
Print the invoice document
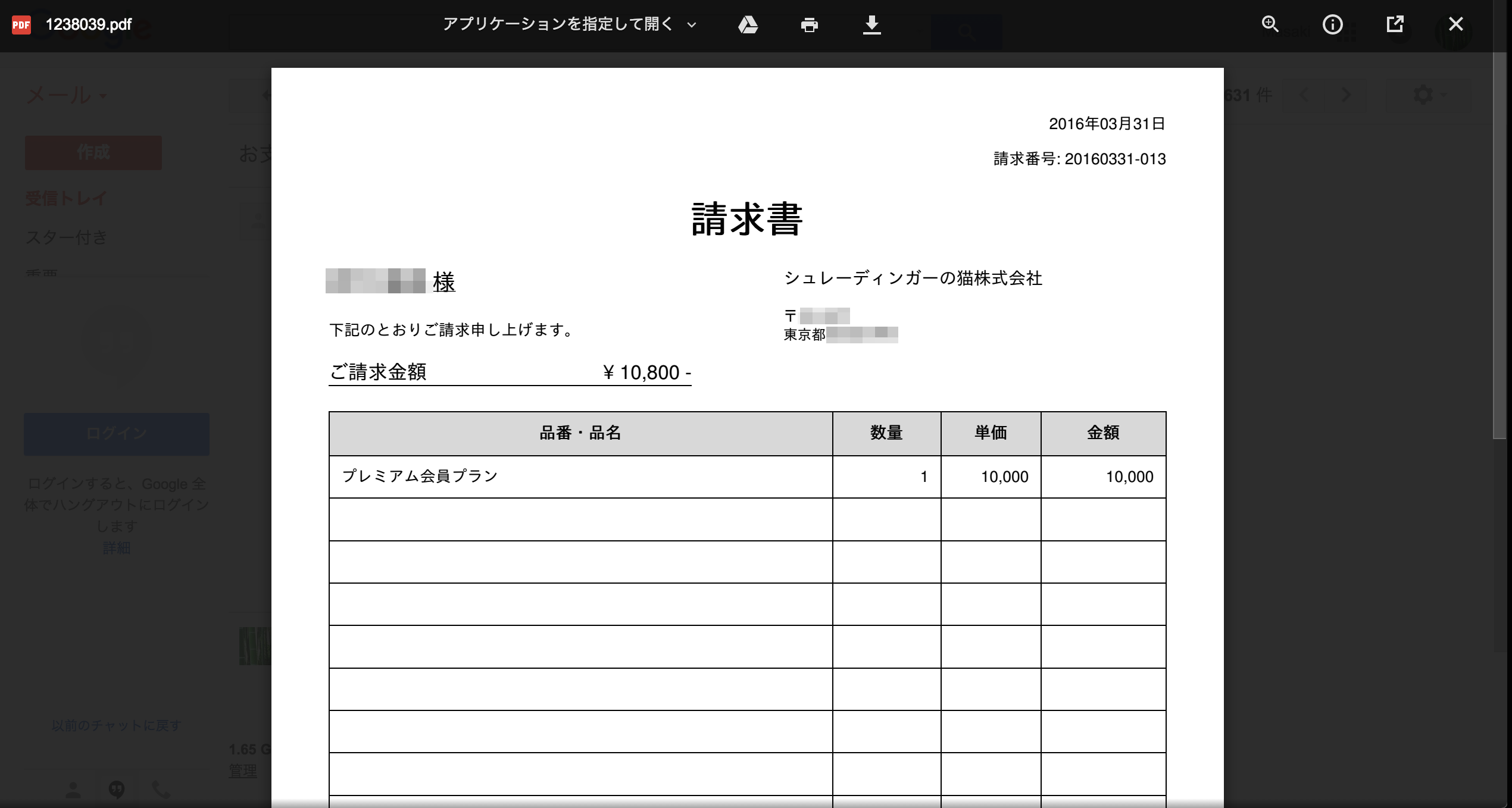point(810,24)
